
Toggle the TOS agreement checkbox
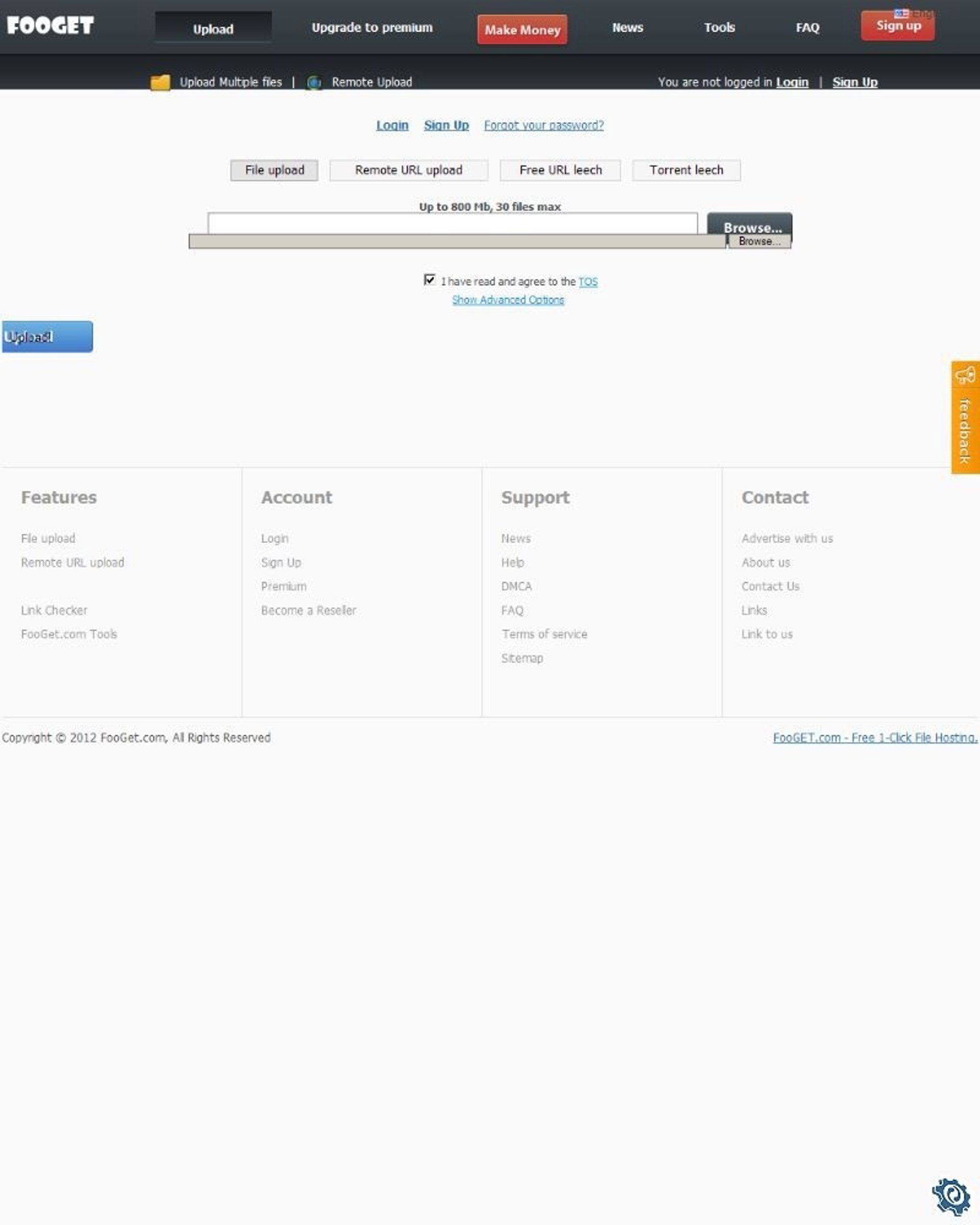tap(429, 280)
